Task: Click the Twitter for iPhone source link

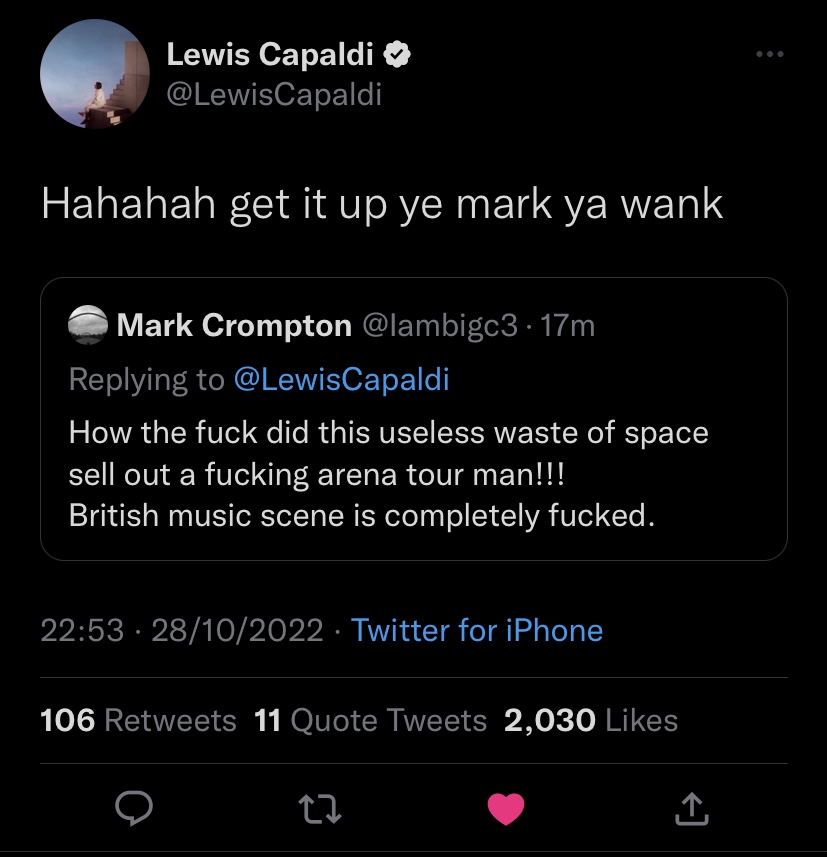Action: click(x=477, y=630)
